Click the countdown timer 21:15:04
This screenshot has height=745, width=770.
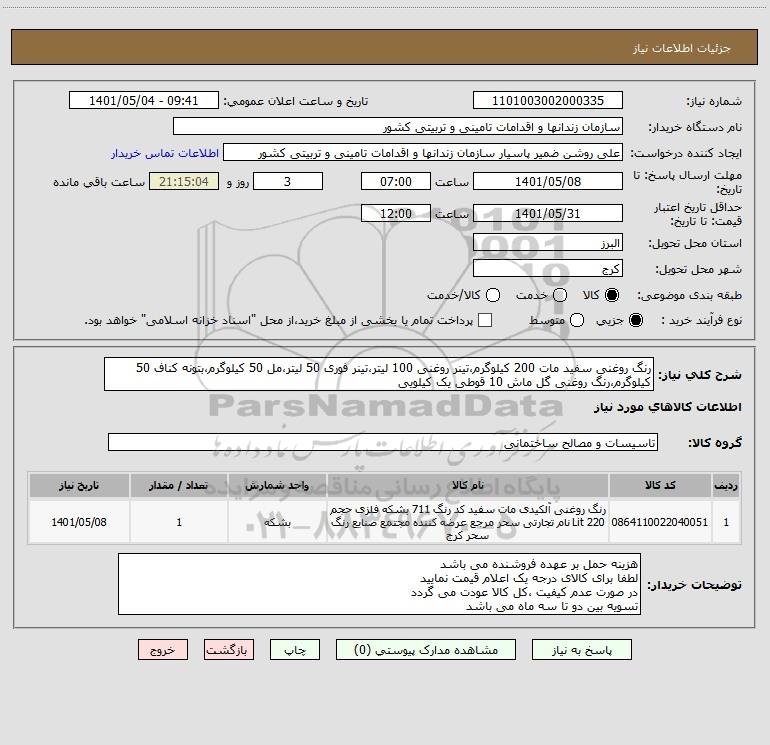pyautogui.click(x=184, y=181)
